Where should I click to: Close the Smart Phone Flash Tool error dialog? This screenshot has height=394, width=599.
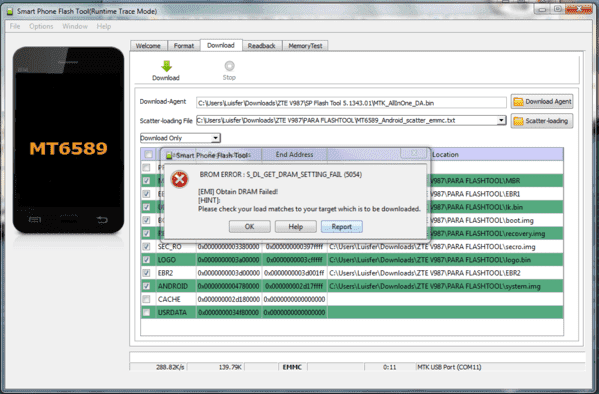[x=414, y=153]
